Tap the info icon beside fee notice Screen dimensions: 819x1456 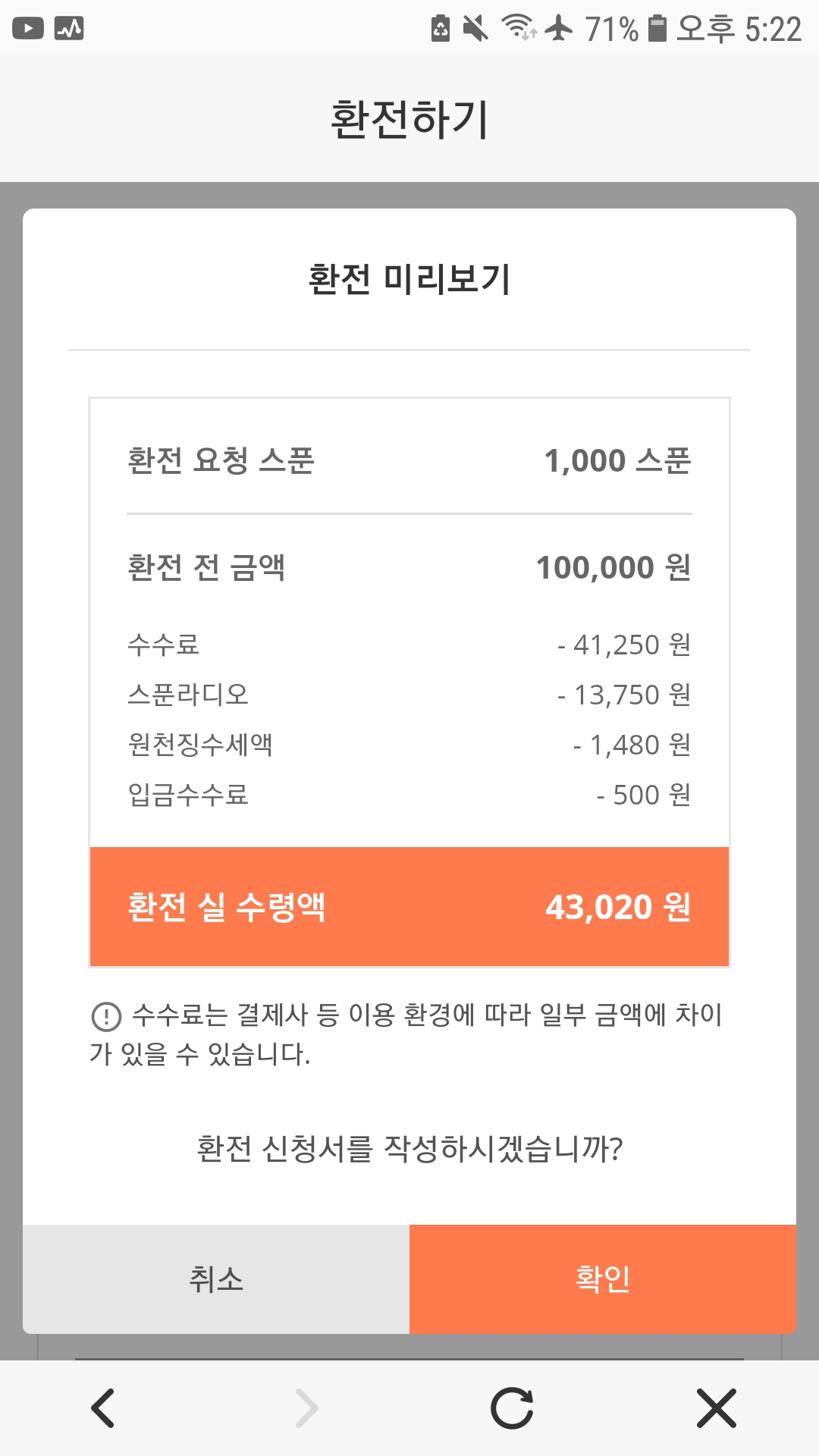pos(106,1016)
